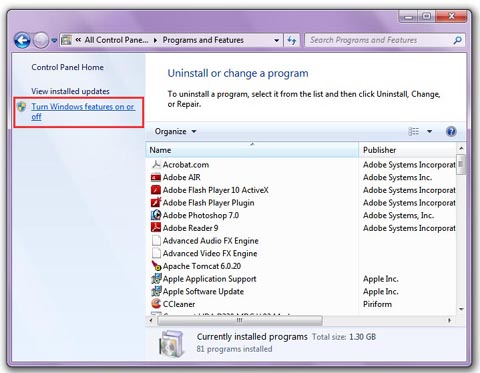480x373 pixels.
Task: Sort by the Publisher column header
Action: [407, 150]
